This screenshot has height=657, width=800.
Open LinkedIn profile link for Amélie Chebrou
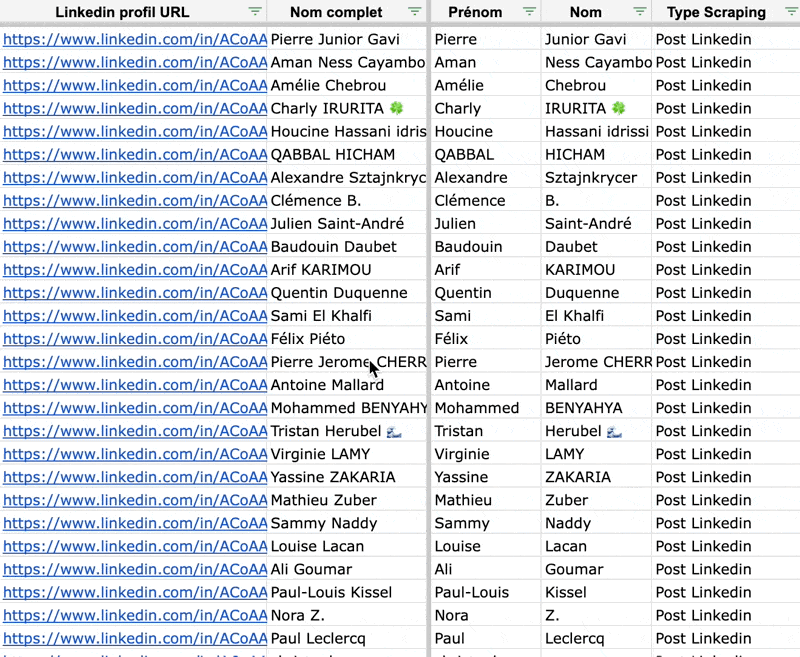coord(134,86)
